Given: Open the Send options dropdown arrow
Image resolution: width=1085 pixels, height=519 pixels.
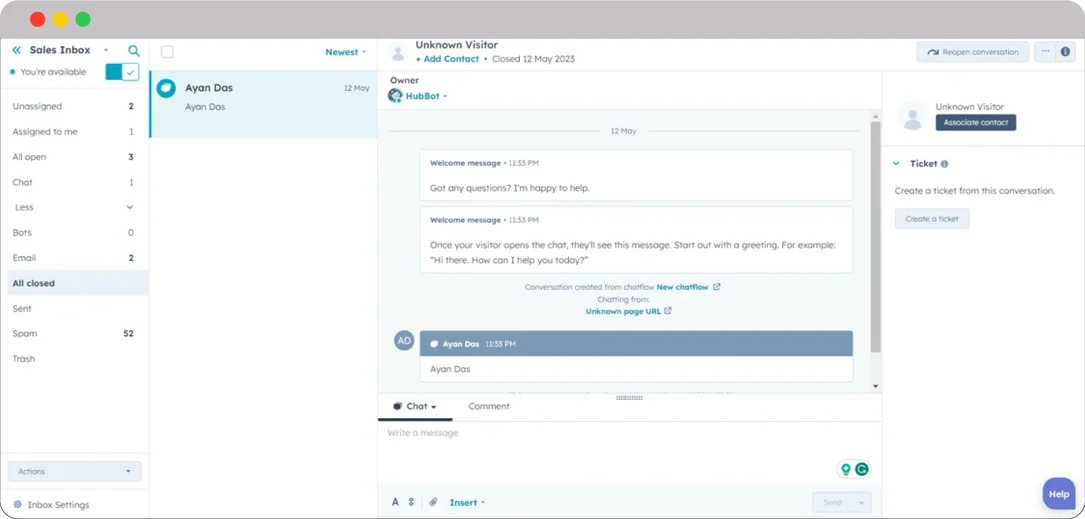Looking at the screenshot, I should coord(861,502).
